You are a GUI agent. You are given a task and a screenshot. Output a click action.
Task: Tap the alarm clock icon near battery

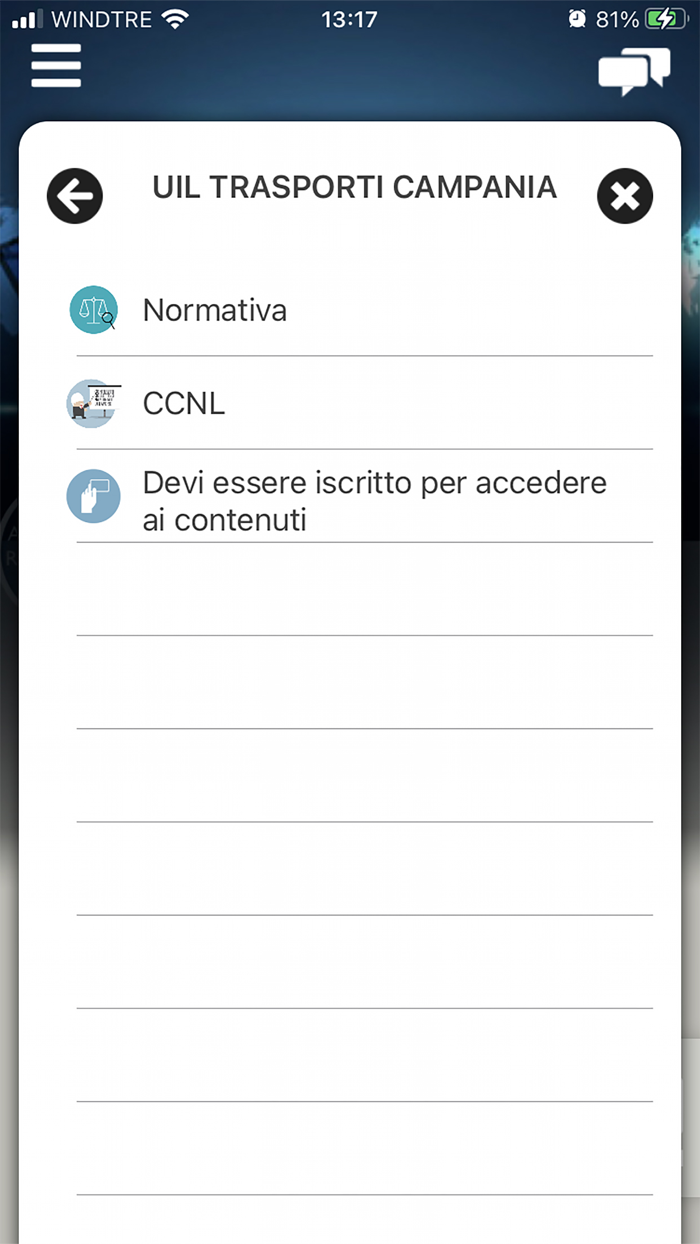[579, 17]
